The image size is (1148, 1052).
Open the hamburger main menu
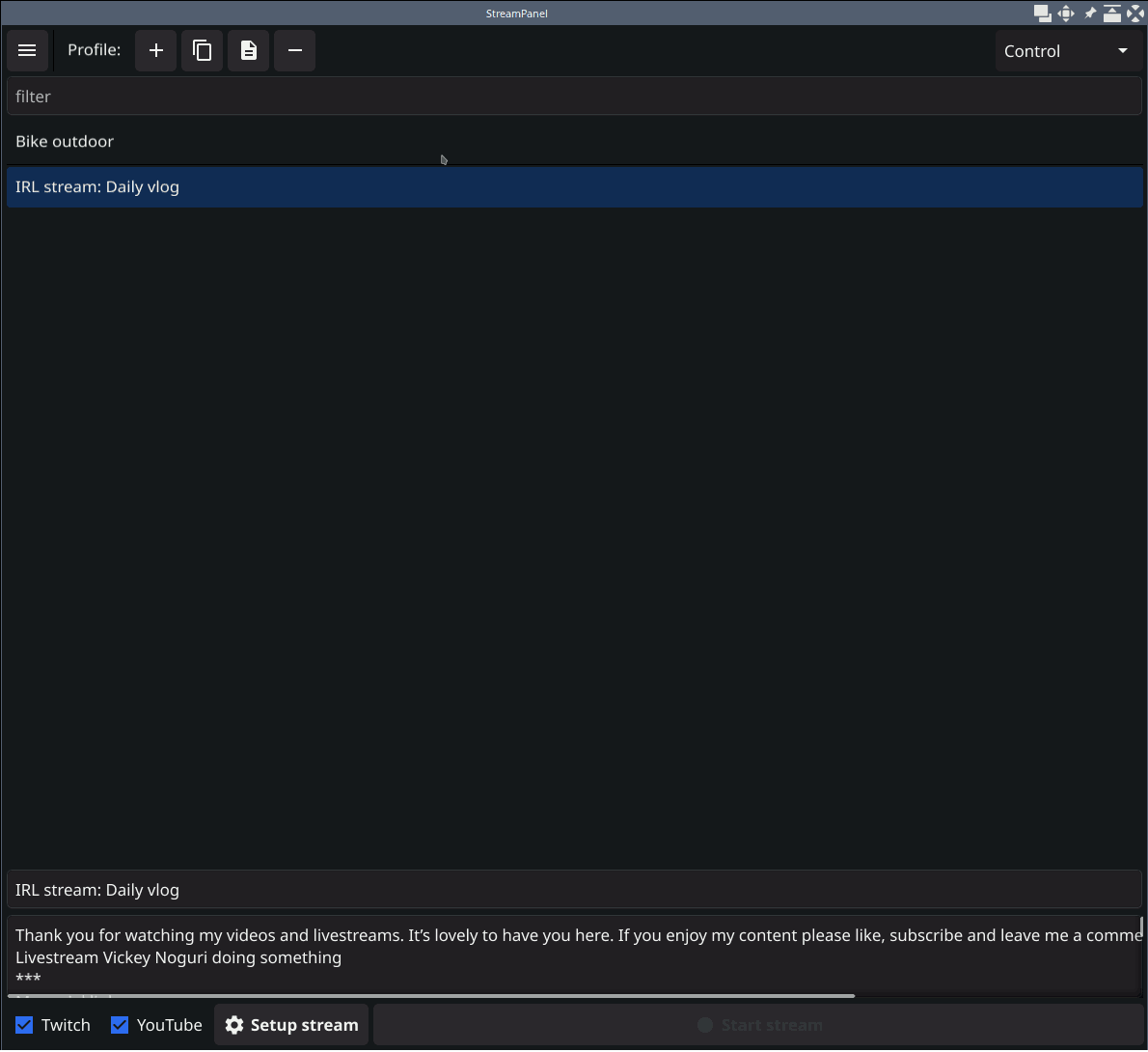27,50
